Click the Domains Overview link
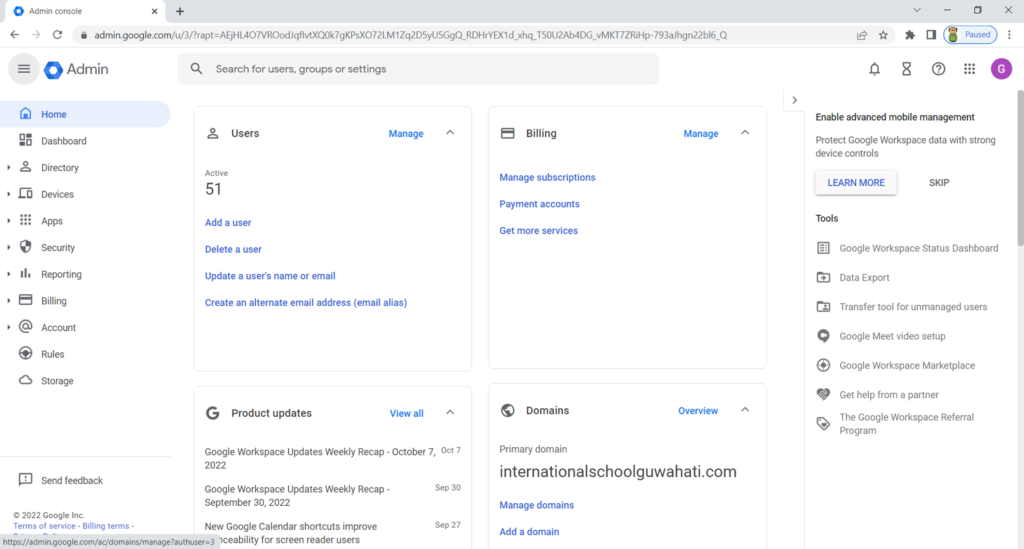 [x=697, y=411]
